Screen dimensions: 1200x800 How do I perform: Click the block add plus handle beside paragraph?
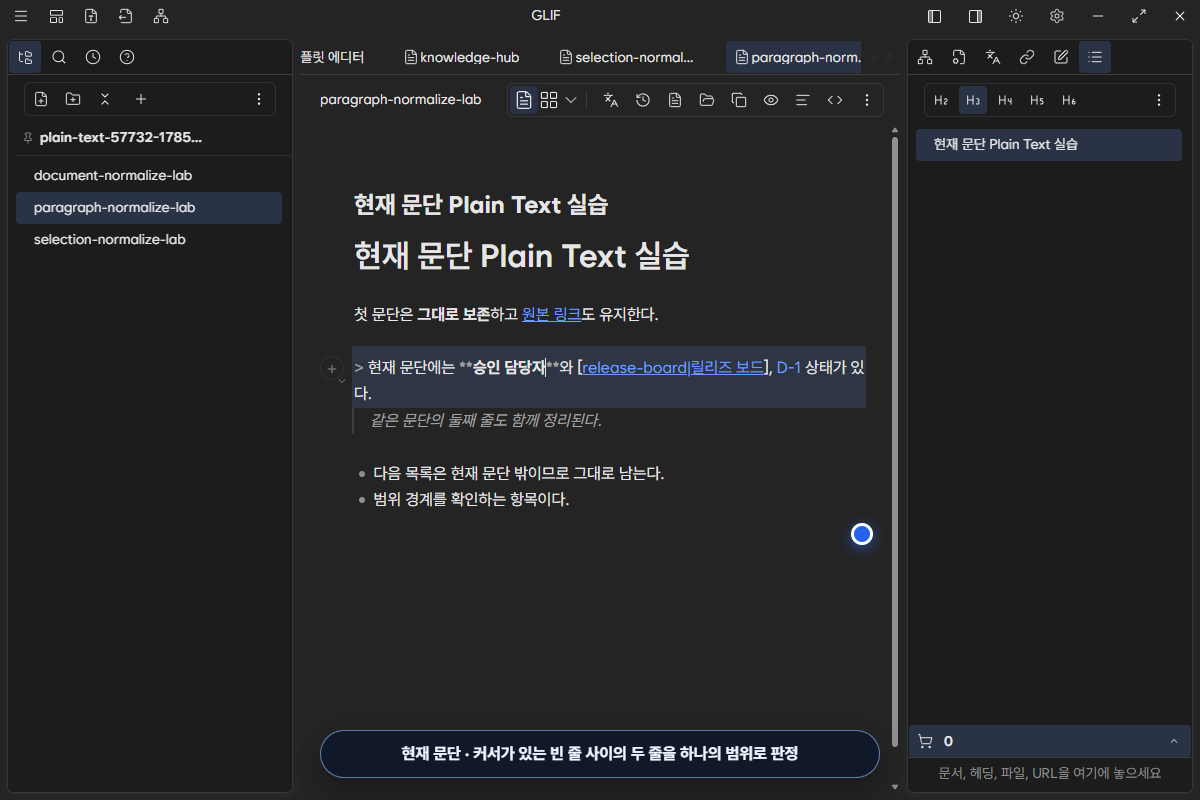[x=331, y=368]
